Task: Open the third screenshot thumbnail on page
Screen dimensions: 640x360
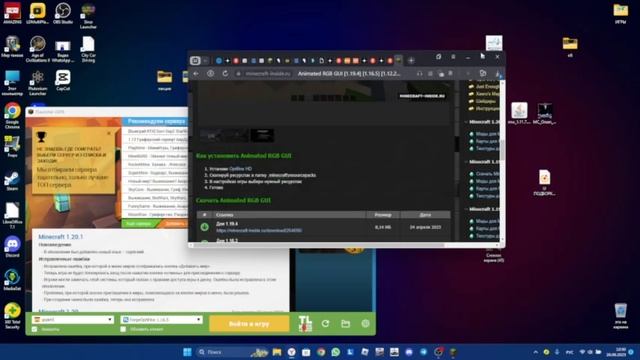Action: click(x=262, y=136)
